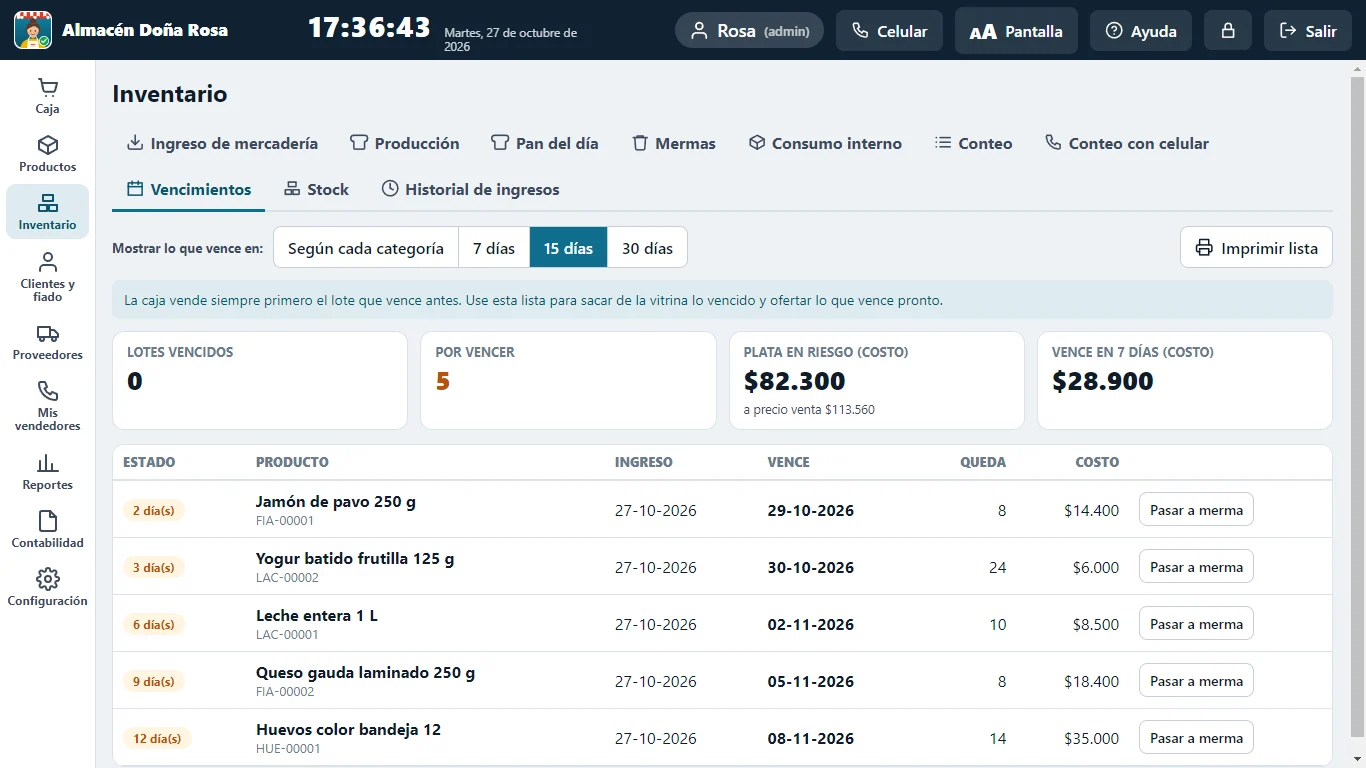1366x768 pixels.
Task: Open Conteo con celular tab
Action: 1127,143
